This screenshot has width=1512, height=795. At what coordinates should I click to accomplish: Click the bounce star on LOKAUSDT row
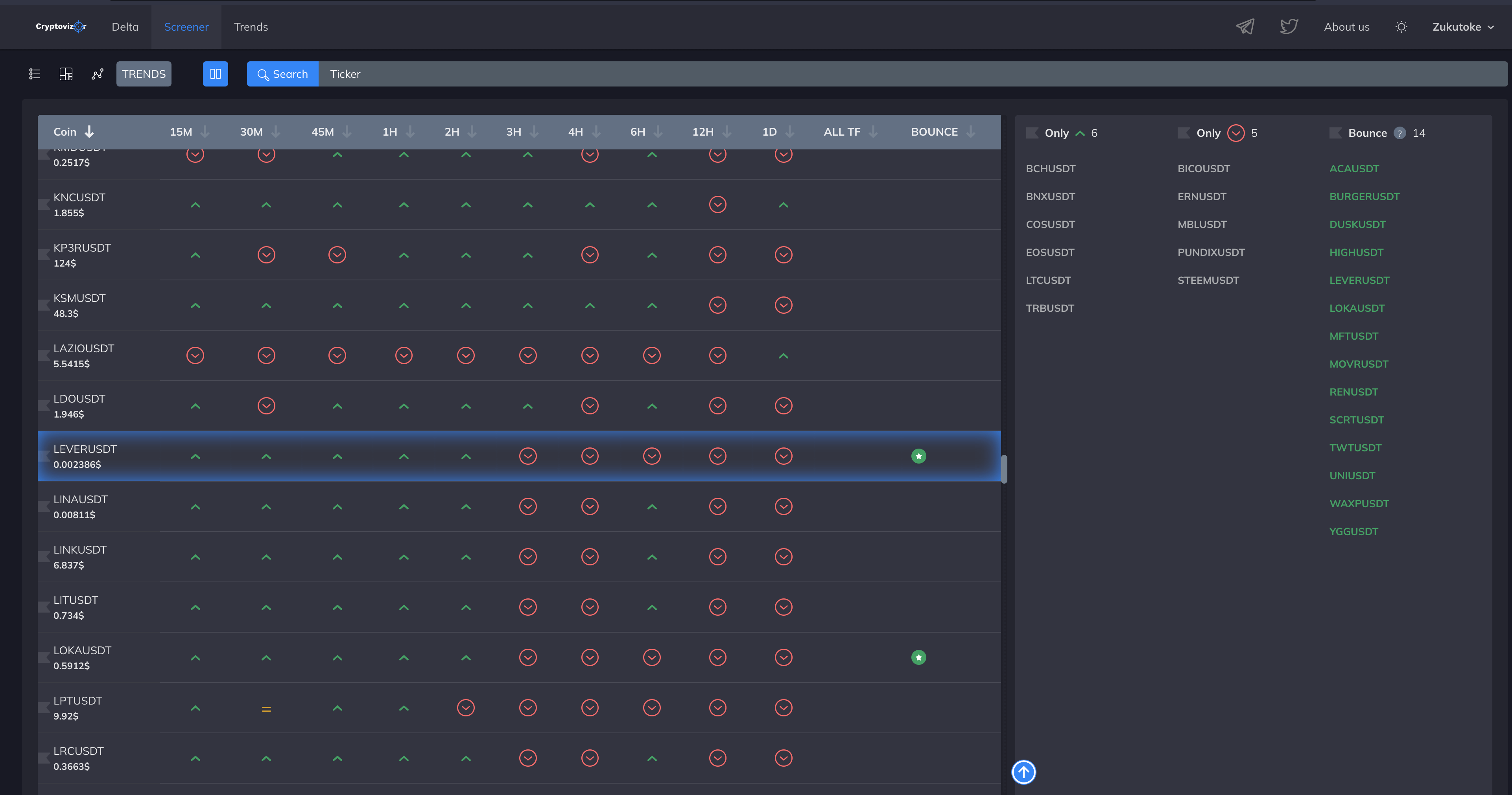pyautogui.click(x=918, y=658)
